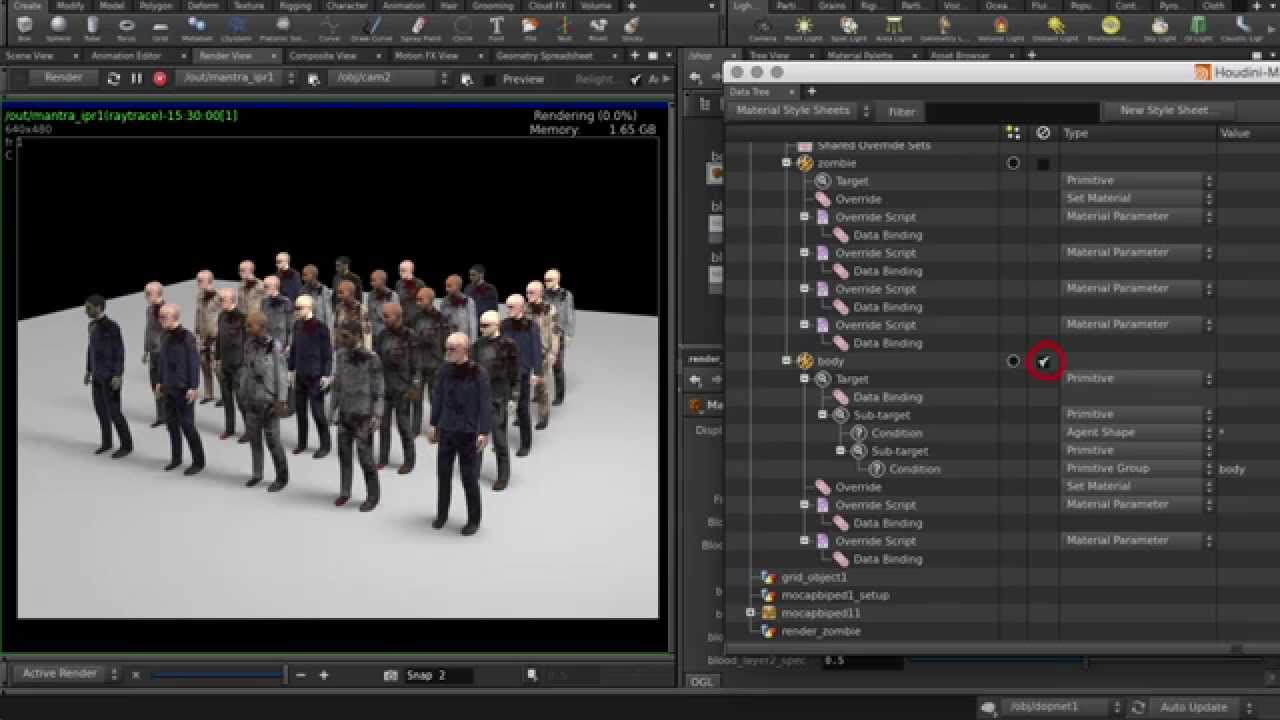Select the Font shelf tool
1280x720 pixels.
click(496, 28)
